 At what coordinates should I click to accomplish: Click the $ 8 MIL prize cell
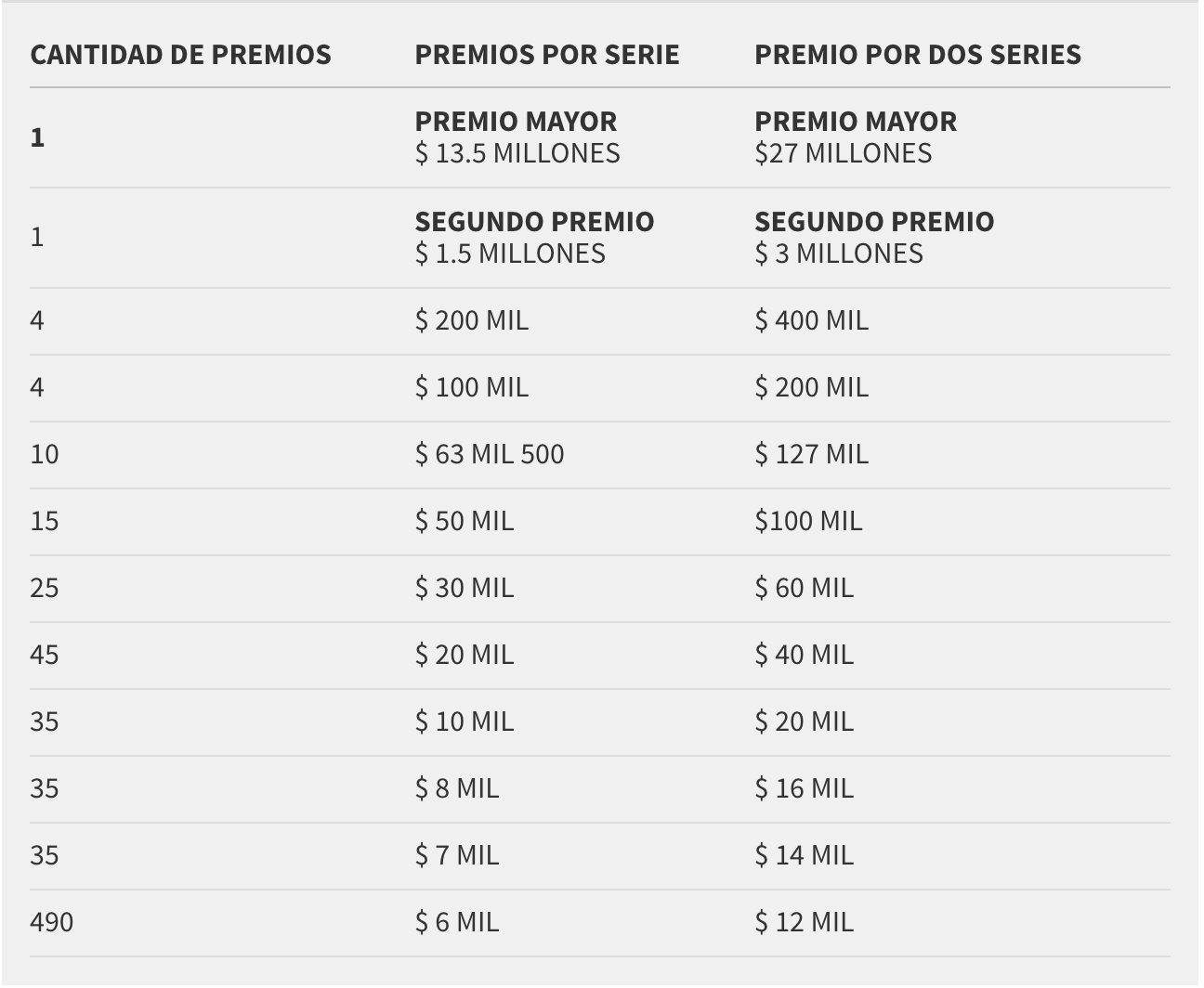456,788
